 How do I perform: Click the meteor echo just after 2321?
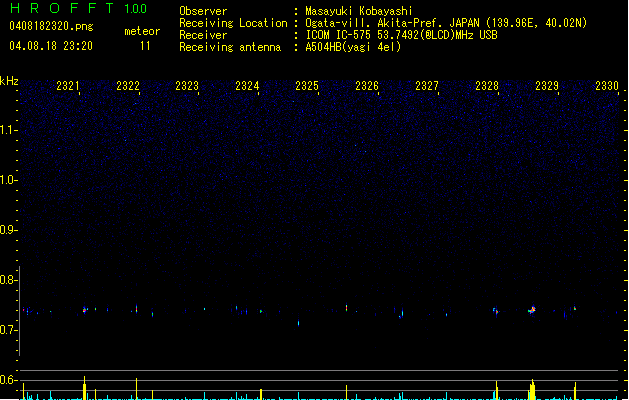click(85, 310)
